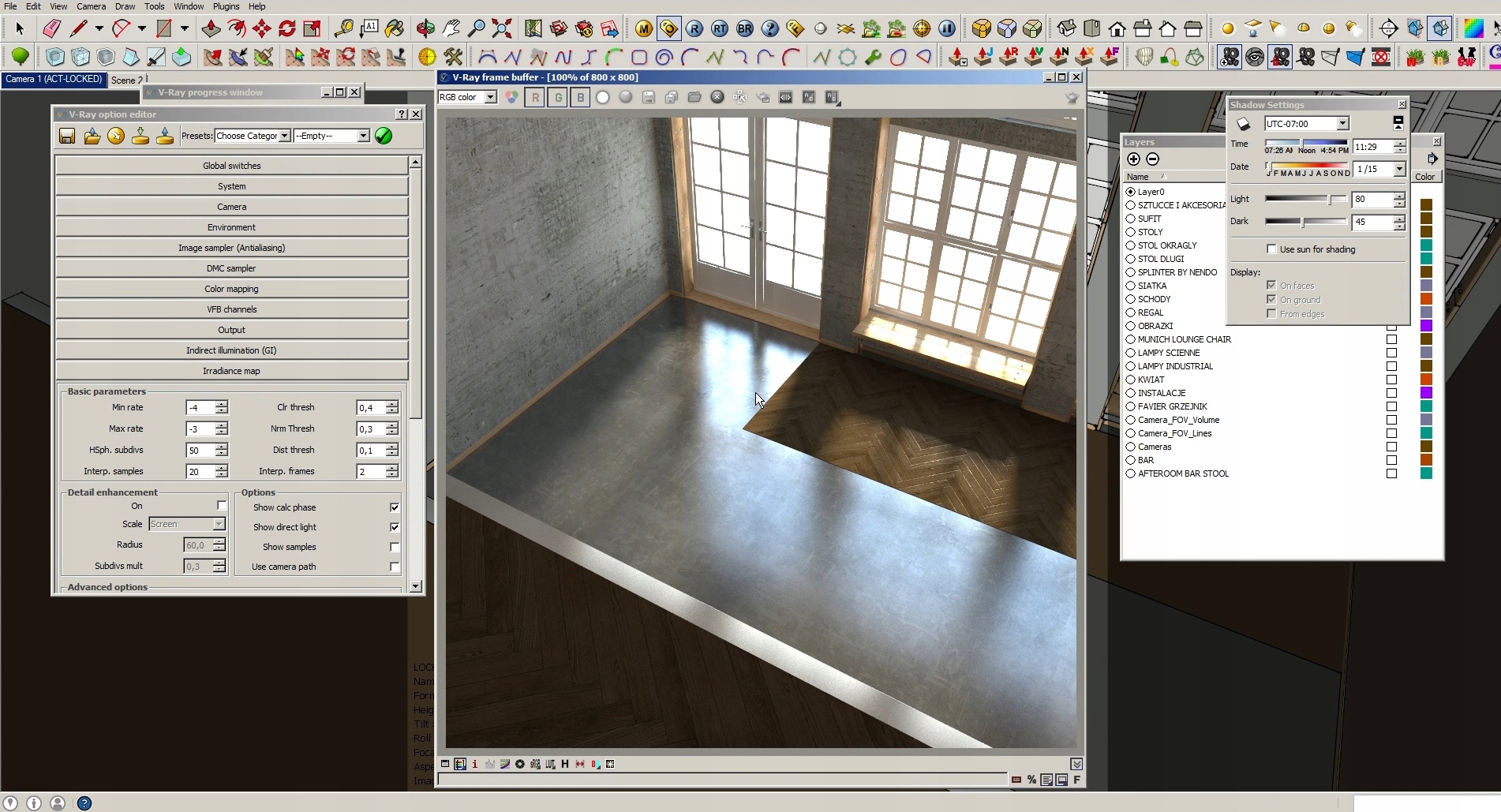Open the Indirect illumination (GI) rollout
Screen dimensions: 1501x812
[231, 350]
